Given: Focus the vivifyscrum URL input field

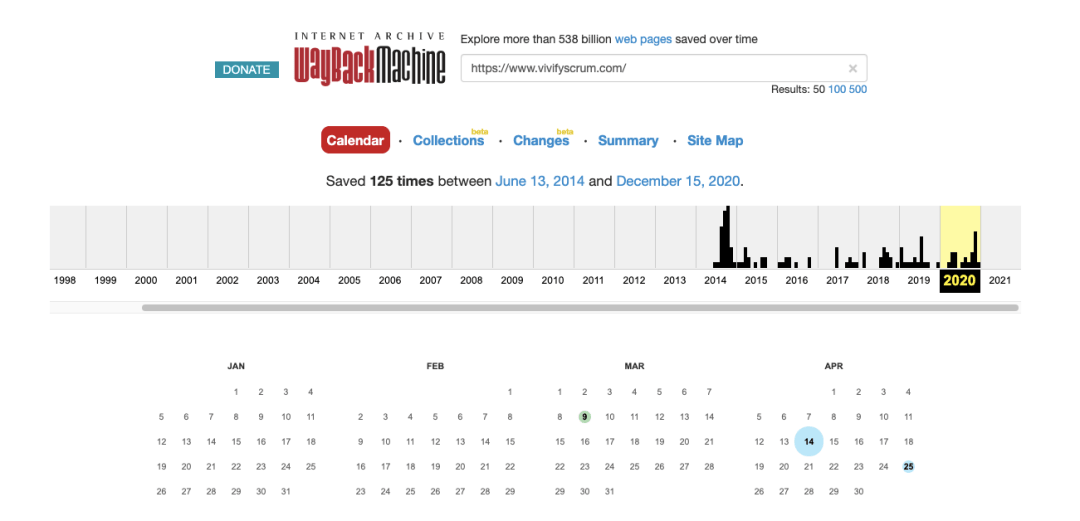Looking at the screenshot, I should 663,68.
